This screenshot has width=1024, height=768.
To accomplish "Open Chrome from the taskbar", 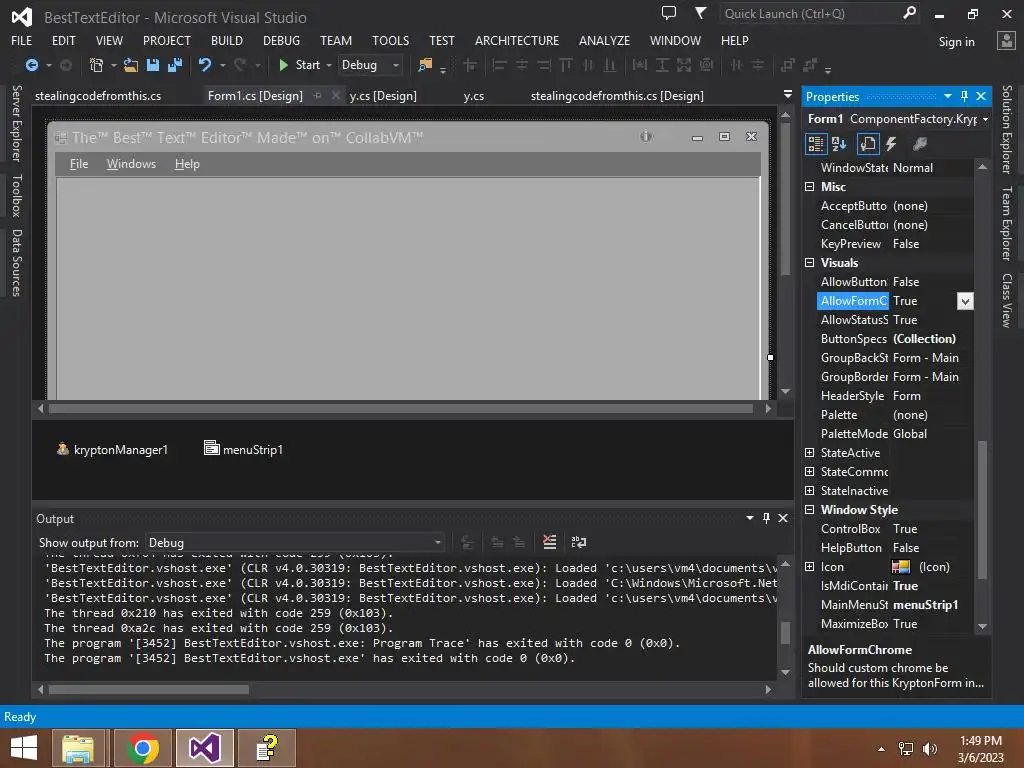I will pos(143,748).
